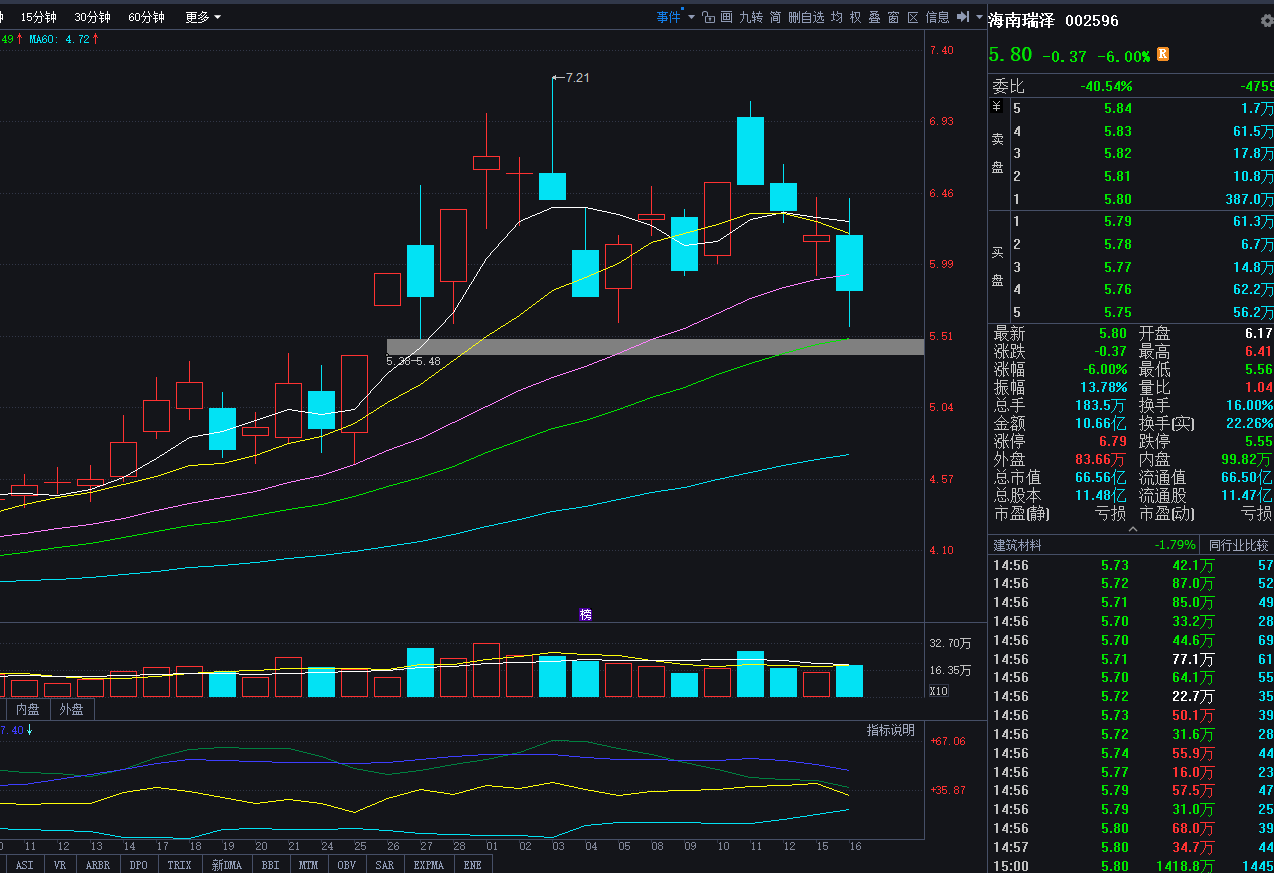Click the 画 drawing tool icon

727,17
